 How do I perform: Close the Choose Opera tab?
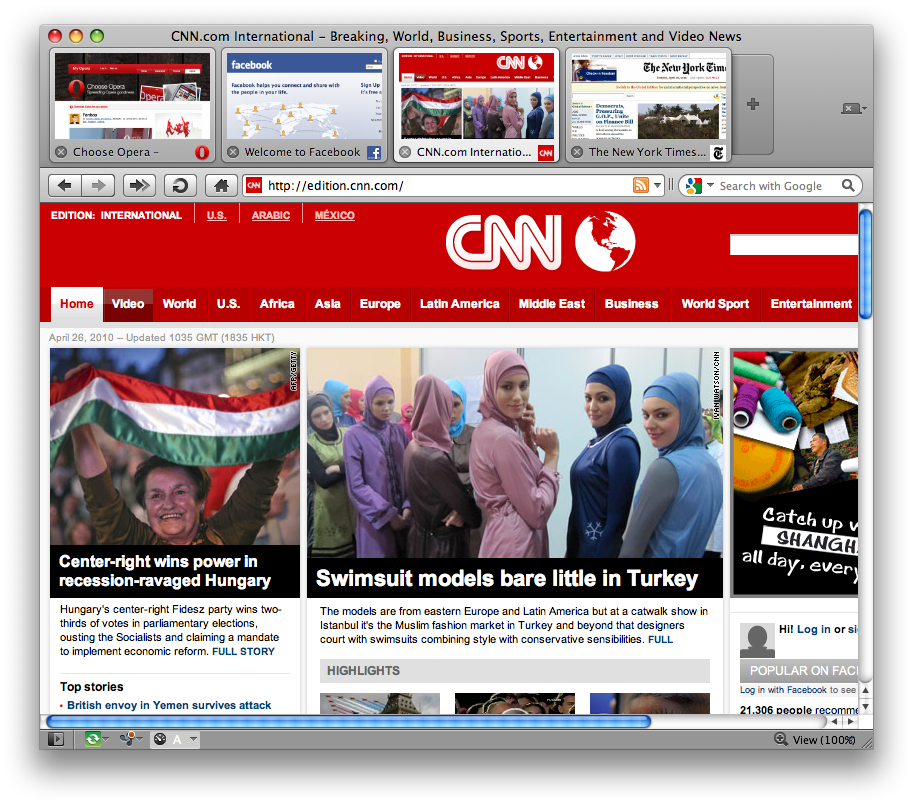click(x=61, y=152)
